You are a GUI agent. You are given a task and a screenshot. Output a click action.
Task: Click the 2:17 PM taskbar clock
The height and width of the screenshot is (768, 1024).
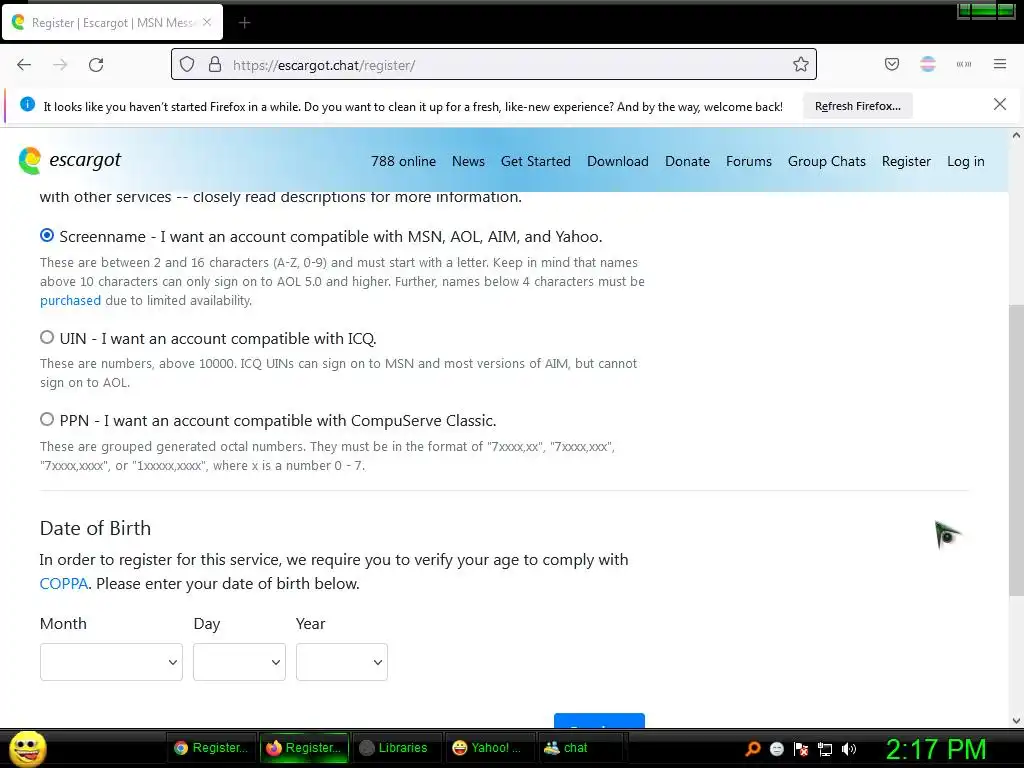(935, 748)
